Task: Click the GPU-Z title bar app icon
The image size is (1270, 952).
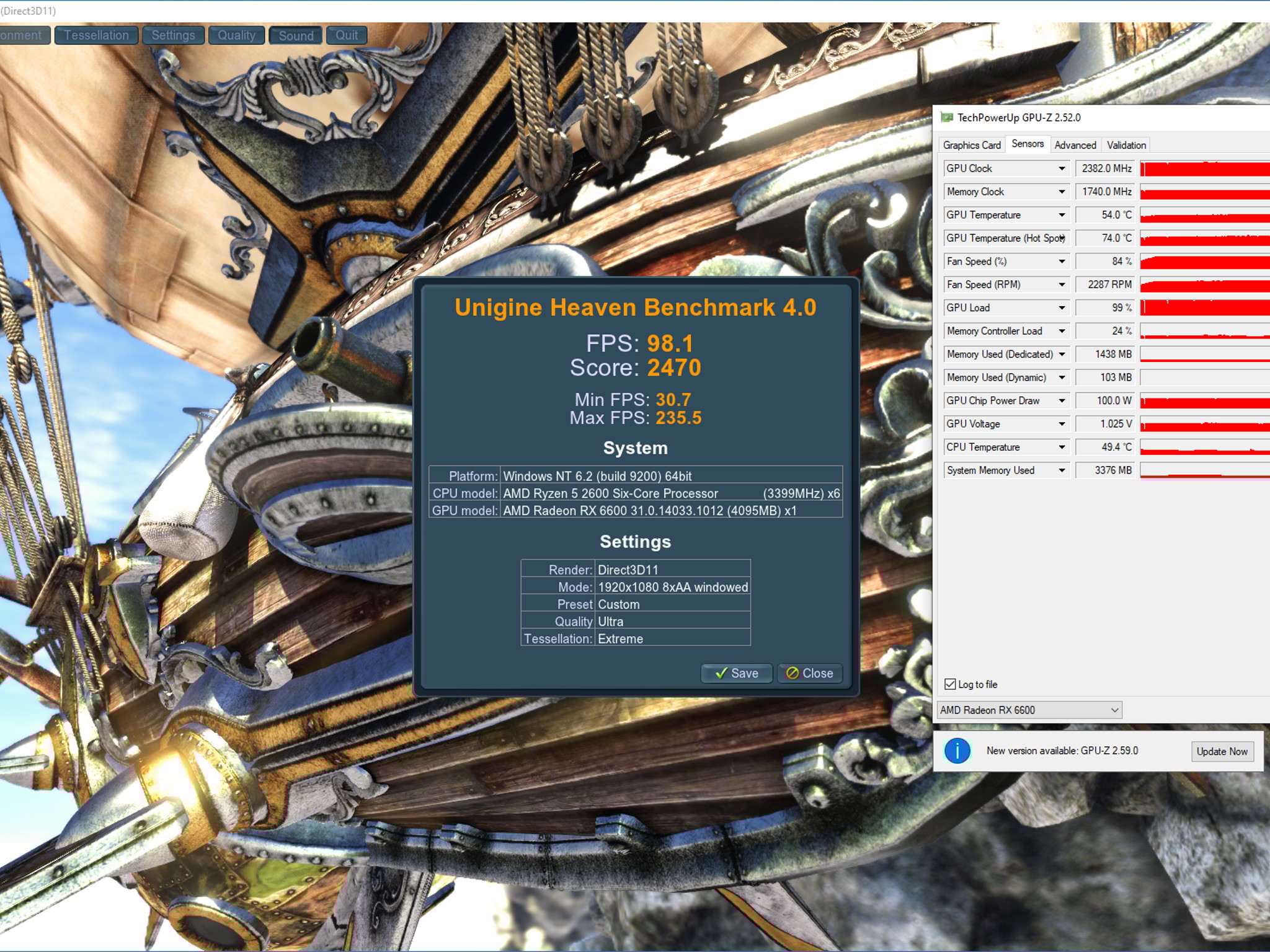Action: point(946,117)
